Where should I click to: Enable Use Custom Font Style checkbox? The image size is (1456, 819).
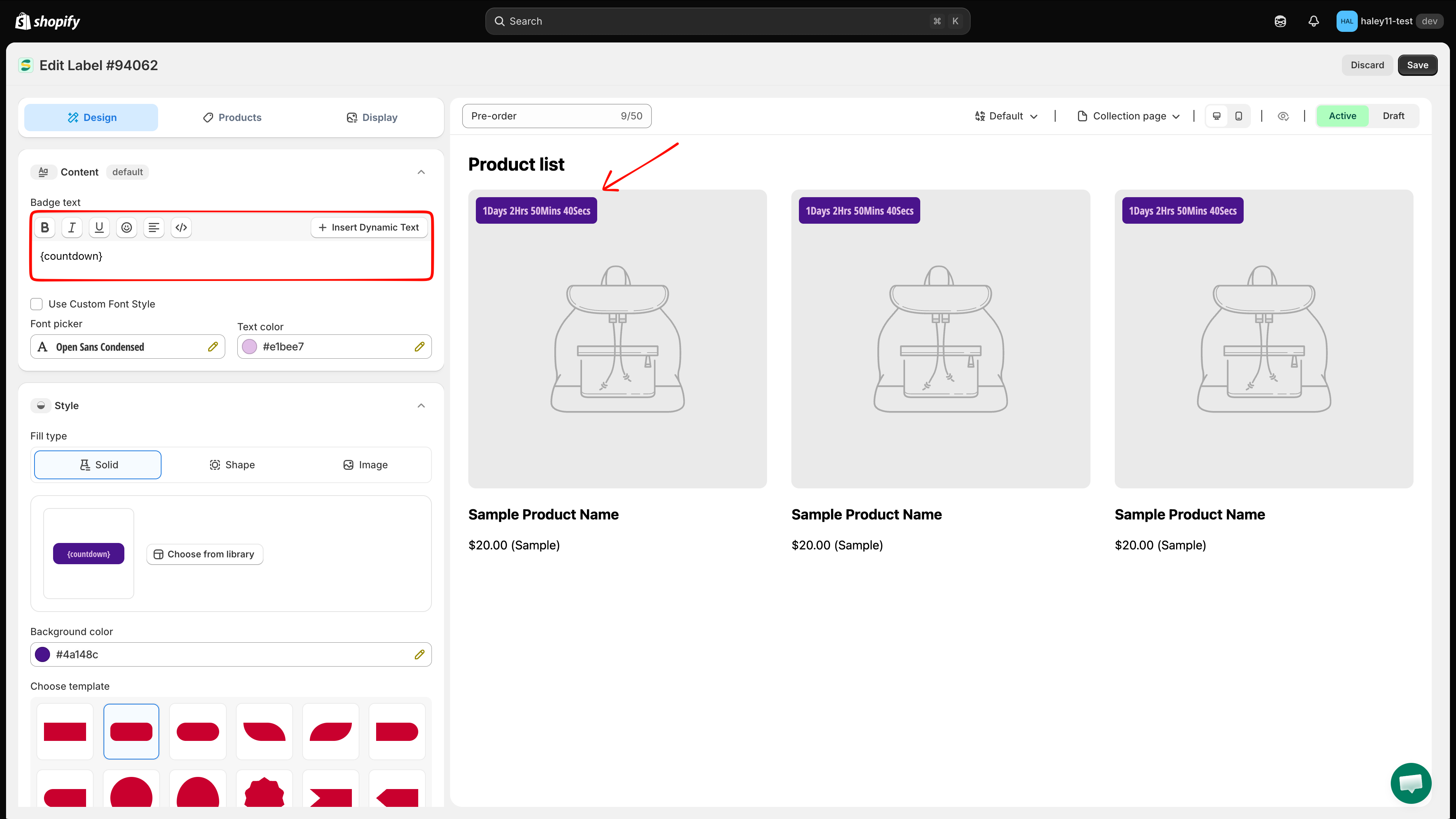[37, 304]
